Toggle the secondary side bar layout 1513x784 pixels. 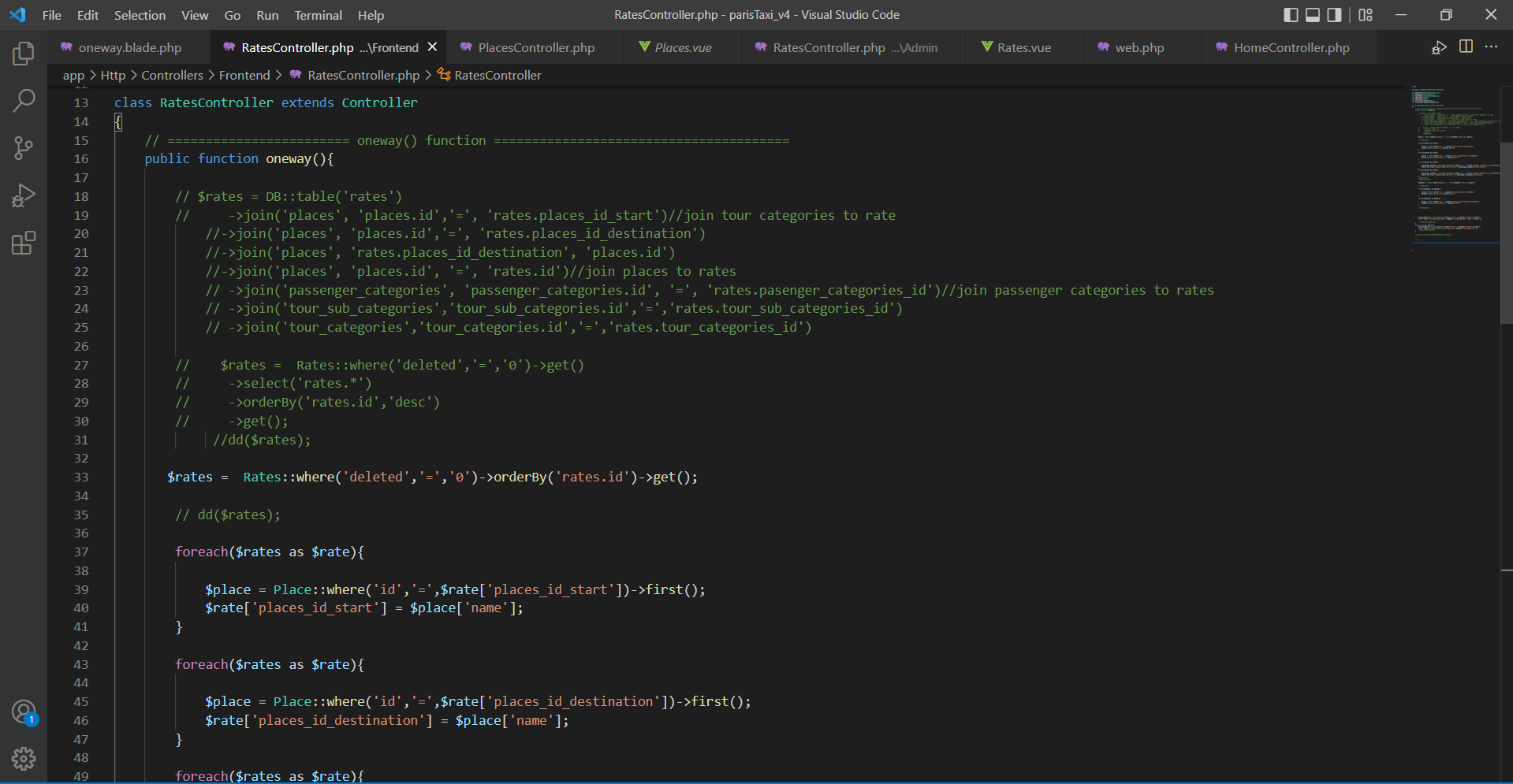(x=1334, y=15)
